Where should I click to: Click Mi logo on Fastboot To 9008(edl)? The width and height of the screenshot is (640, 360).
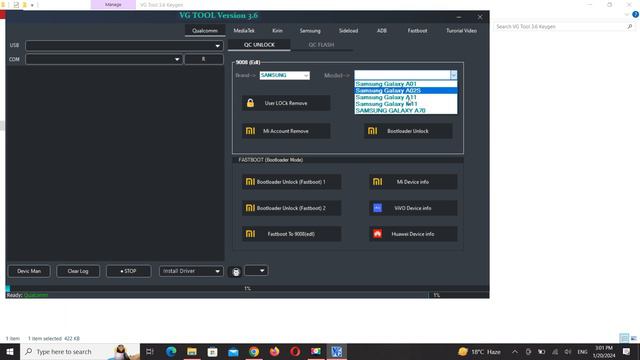(x=250, y=234)
